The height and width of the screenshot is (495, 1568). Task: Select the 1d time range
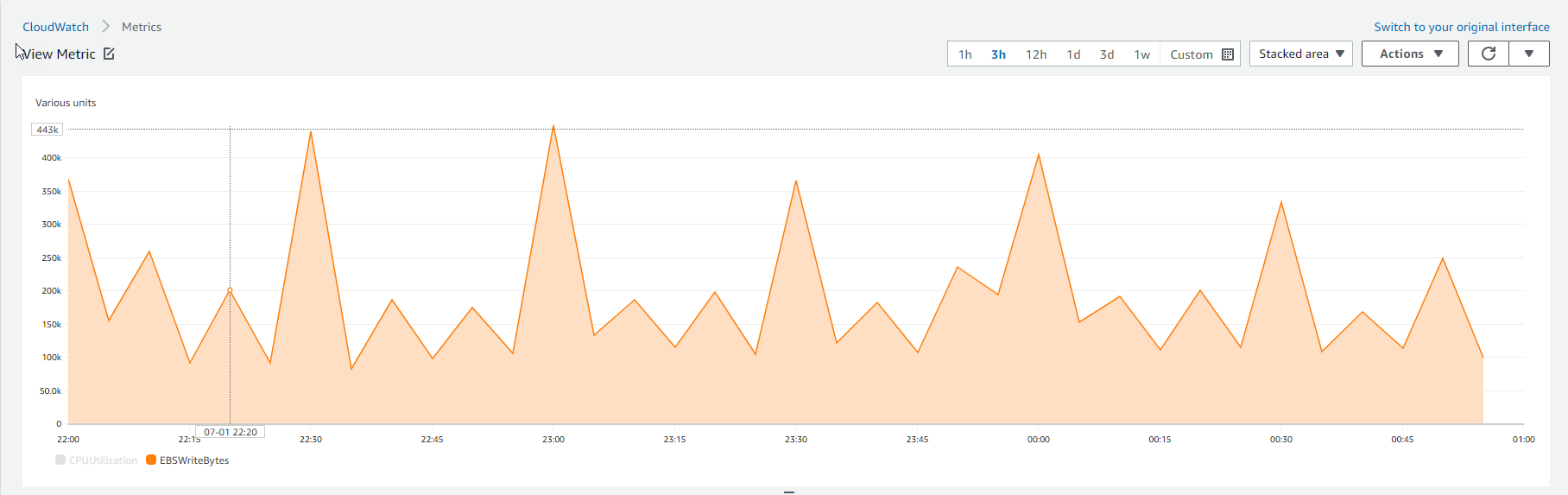[1073, 54]
